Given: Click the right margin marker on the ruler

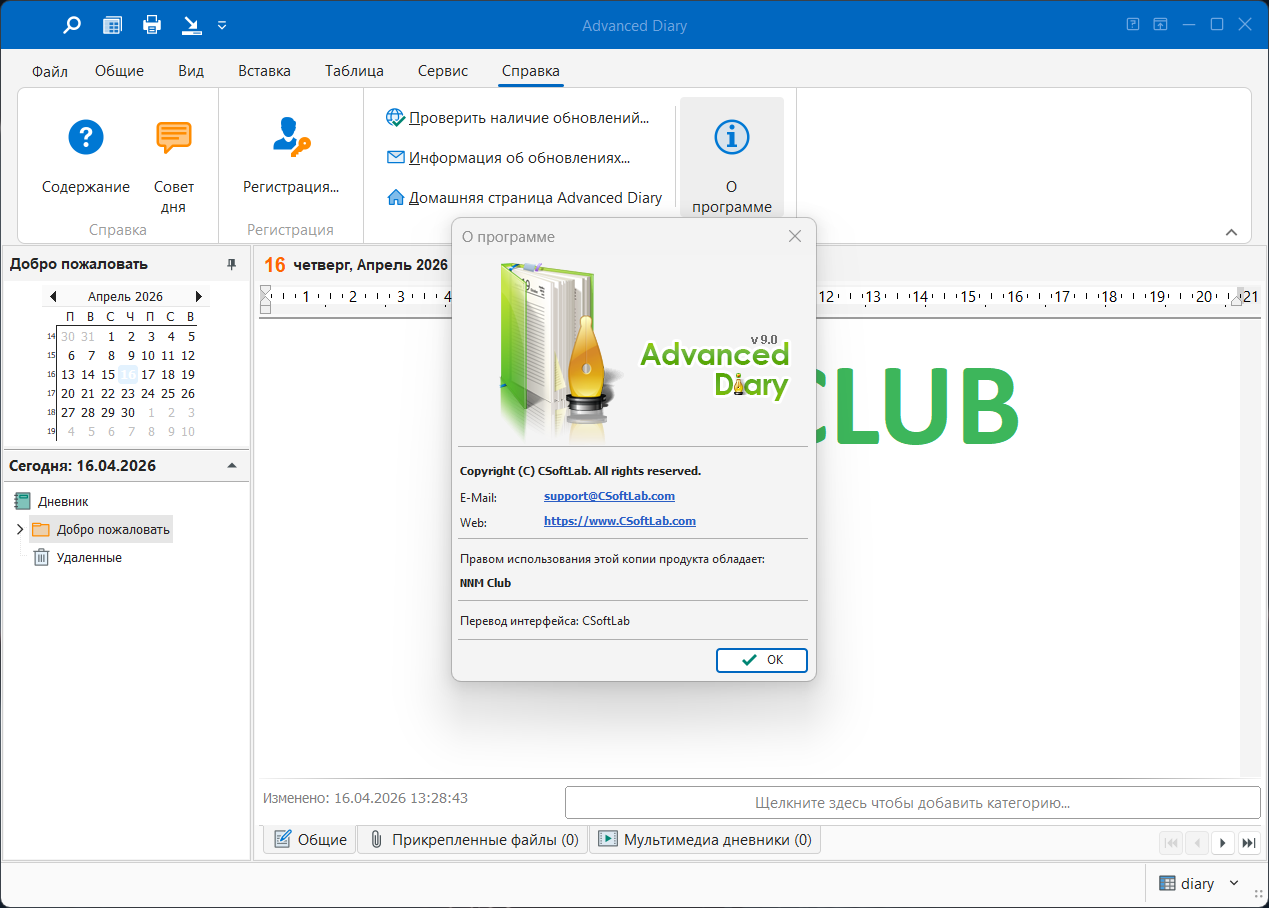Looking at the screenshot, I should pos(1236,297).
